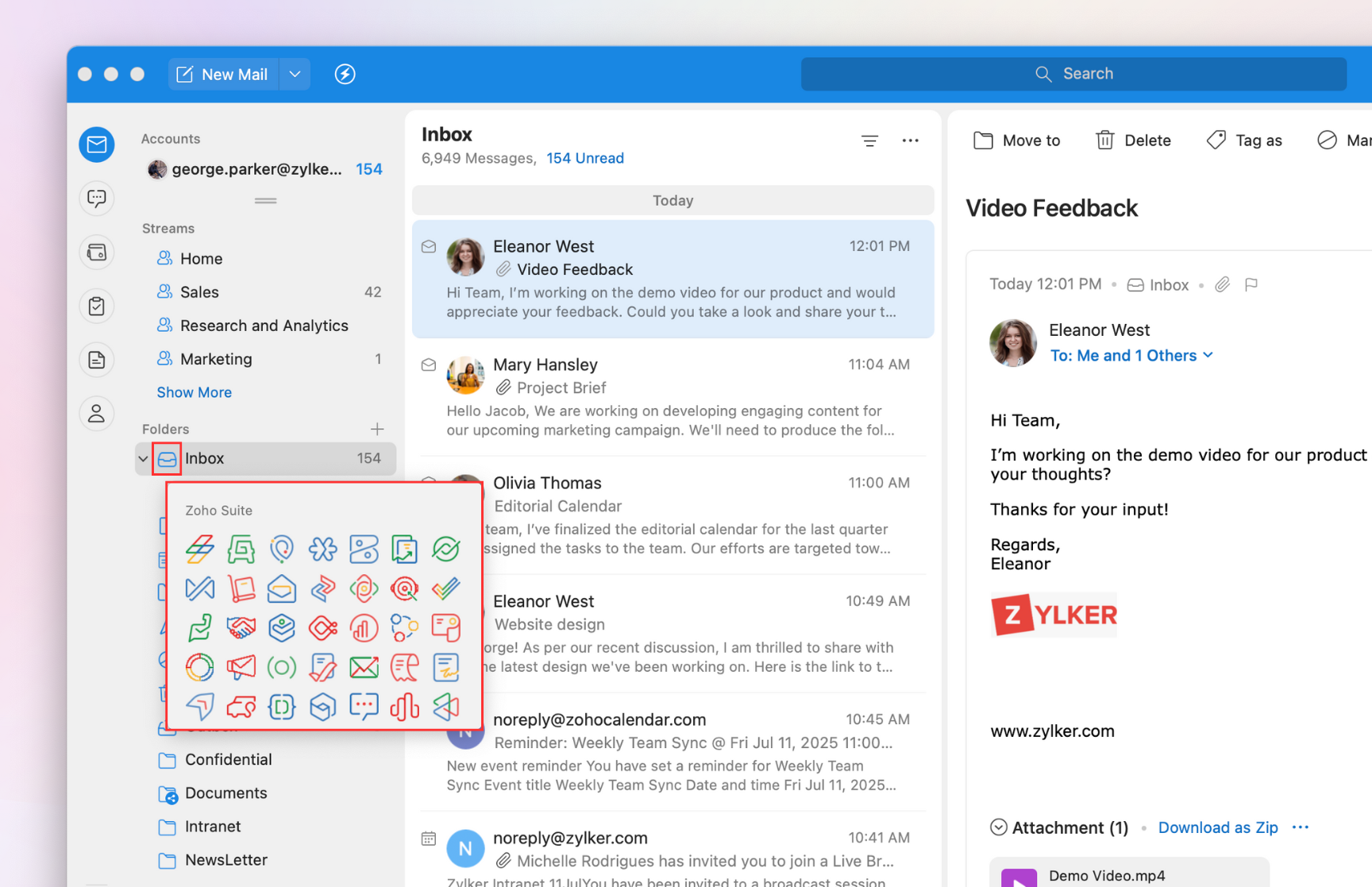Screen dimensions: 1372x887
Task: Collapse the Inbox folder tree chevron
Action: 143,458
